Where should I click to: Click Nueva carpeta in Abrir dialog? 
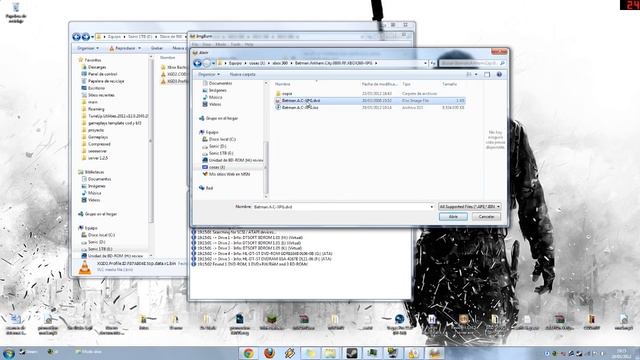(242, 74)
